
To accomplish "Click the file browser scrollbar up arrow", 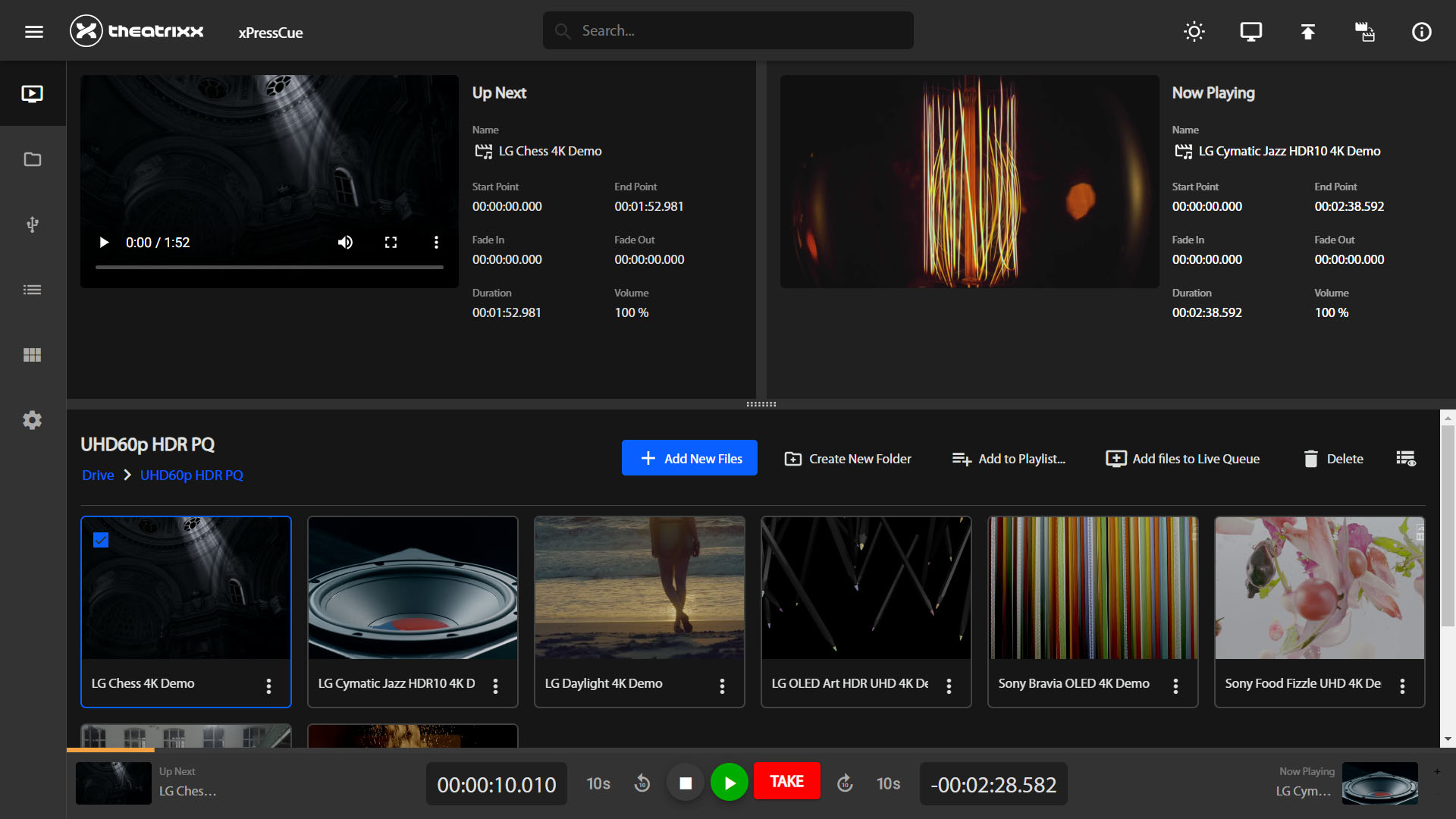I will click(x=1448, y=418).
